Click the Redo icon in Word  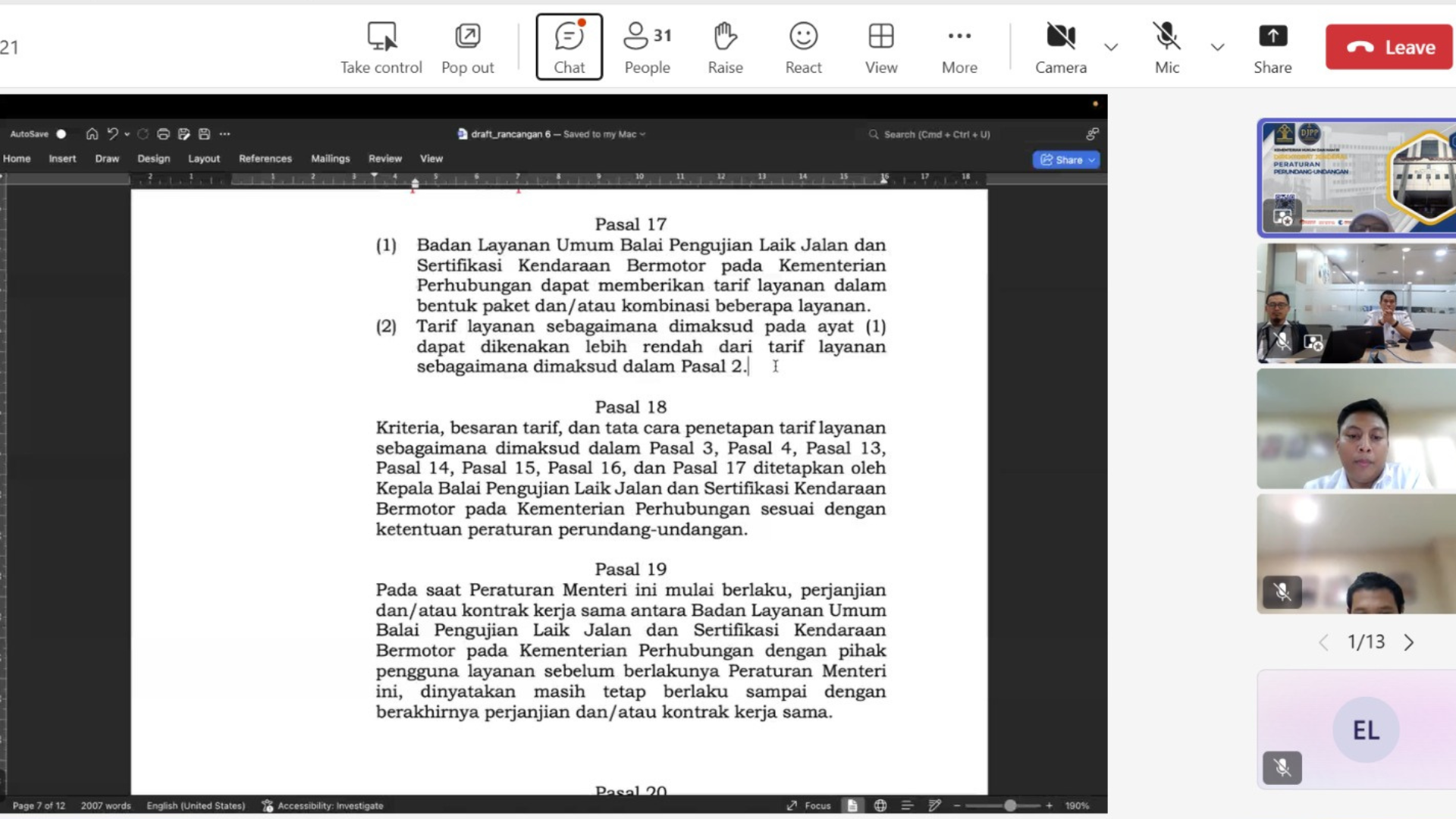[143, 134]
